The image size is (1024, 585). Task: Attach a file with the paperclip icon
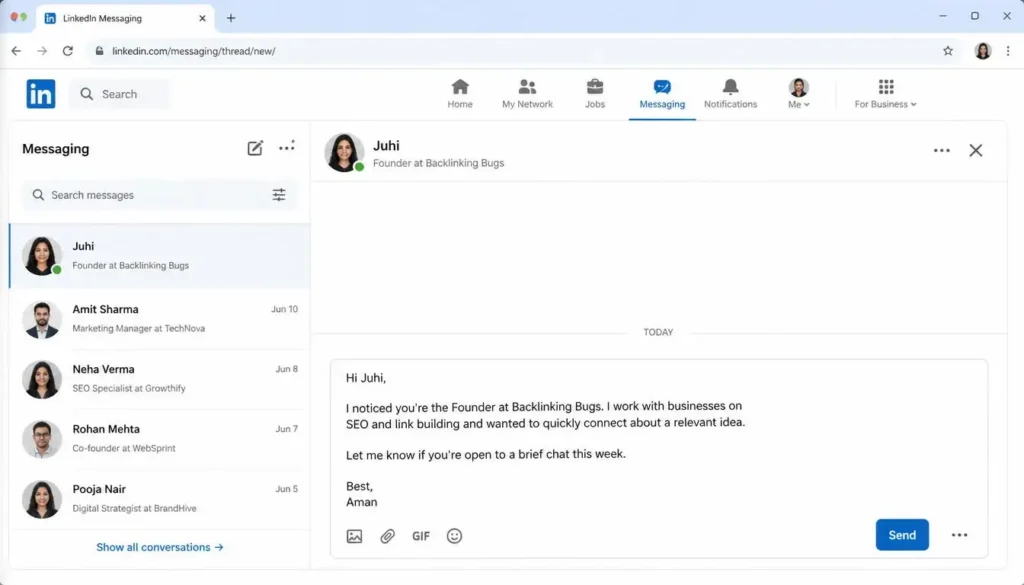(387, 536)
